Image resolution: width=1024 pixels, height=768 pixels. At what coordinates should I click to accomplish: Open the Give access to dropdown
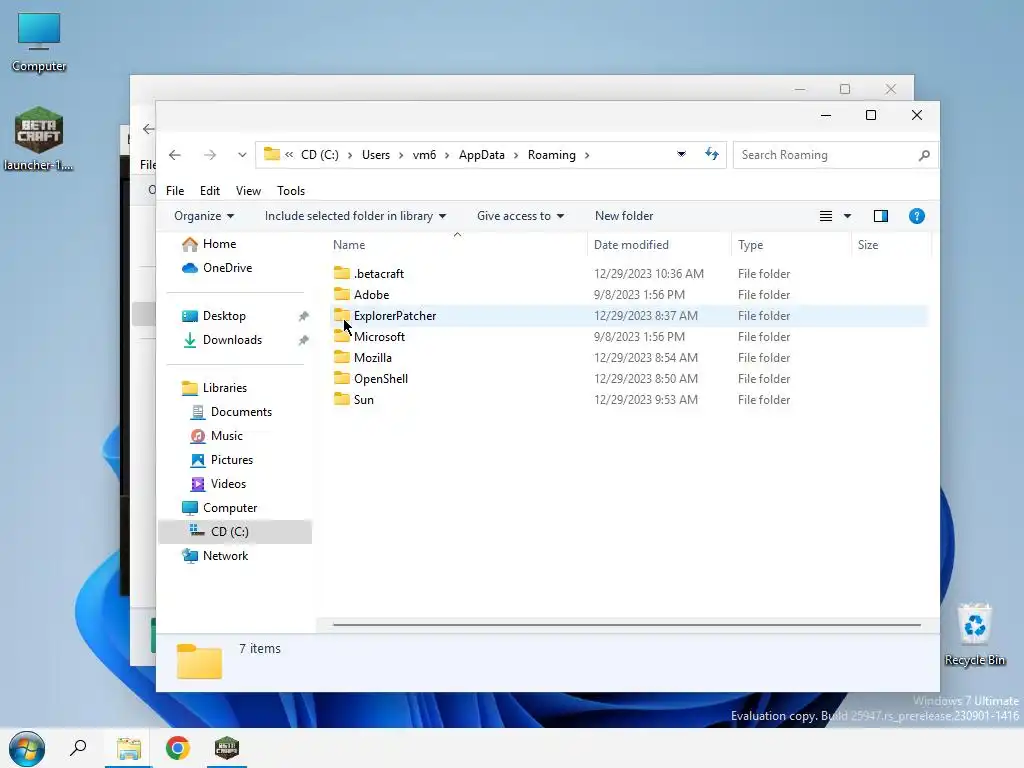coord(520,216)
